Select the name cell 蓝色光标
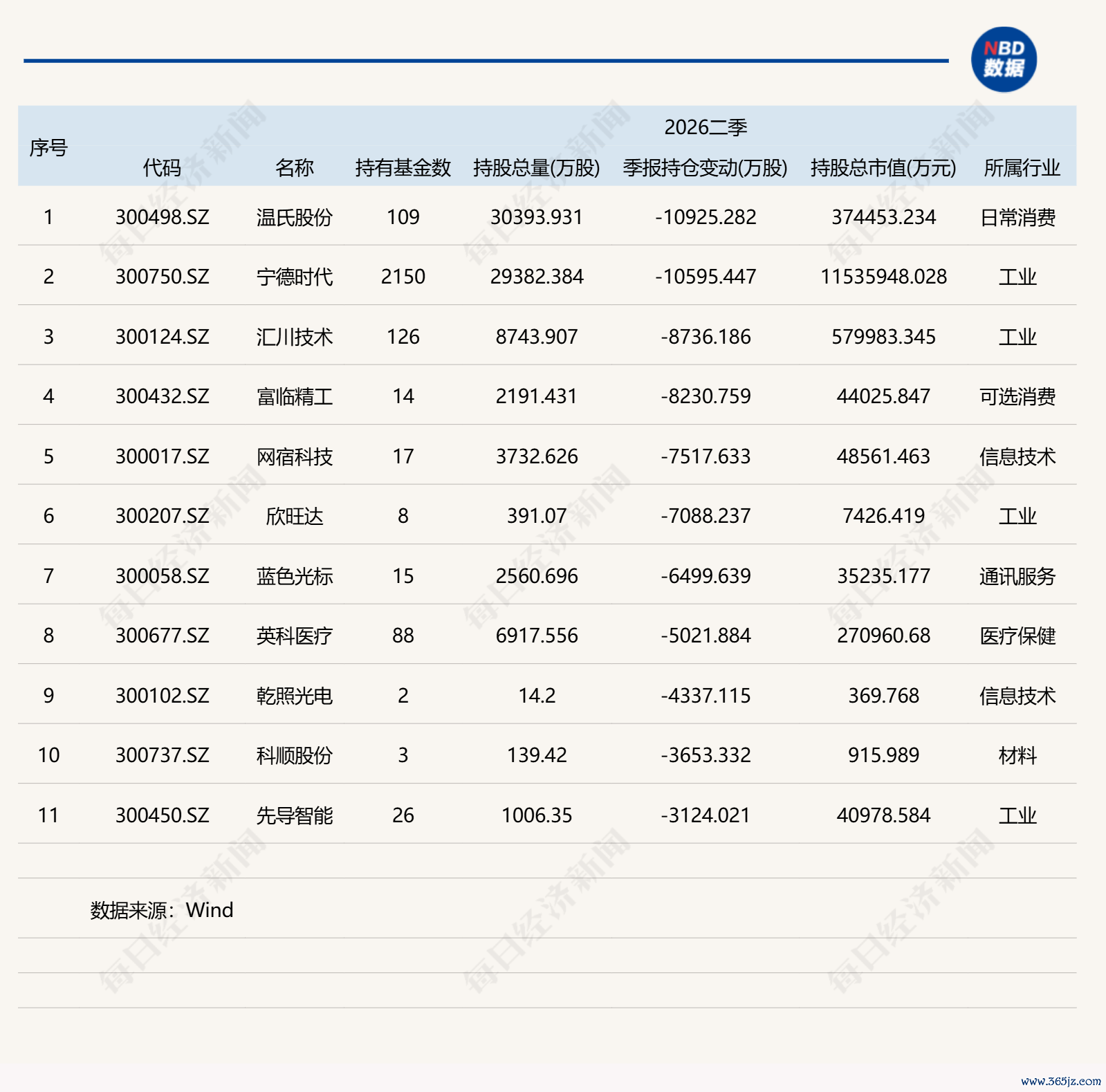The height and width of the screenshot is (1092, 1106). pyautogui.click(x=295, y=576)
